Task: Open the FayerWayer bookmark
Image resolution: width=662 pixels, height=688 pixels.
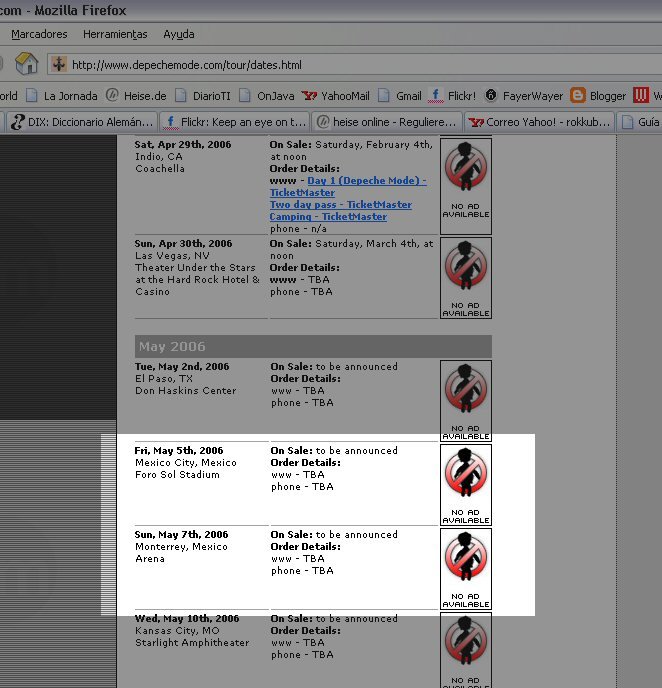Action: [x=523, y=96]
